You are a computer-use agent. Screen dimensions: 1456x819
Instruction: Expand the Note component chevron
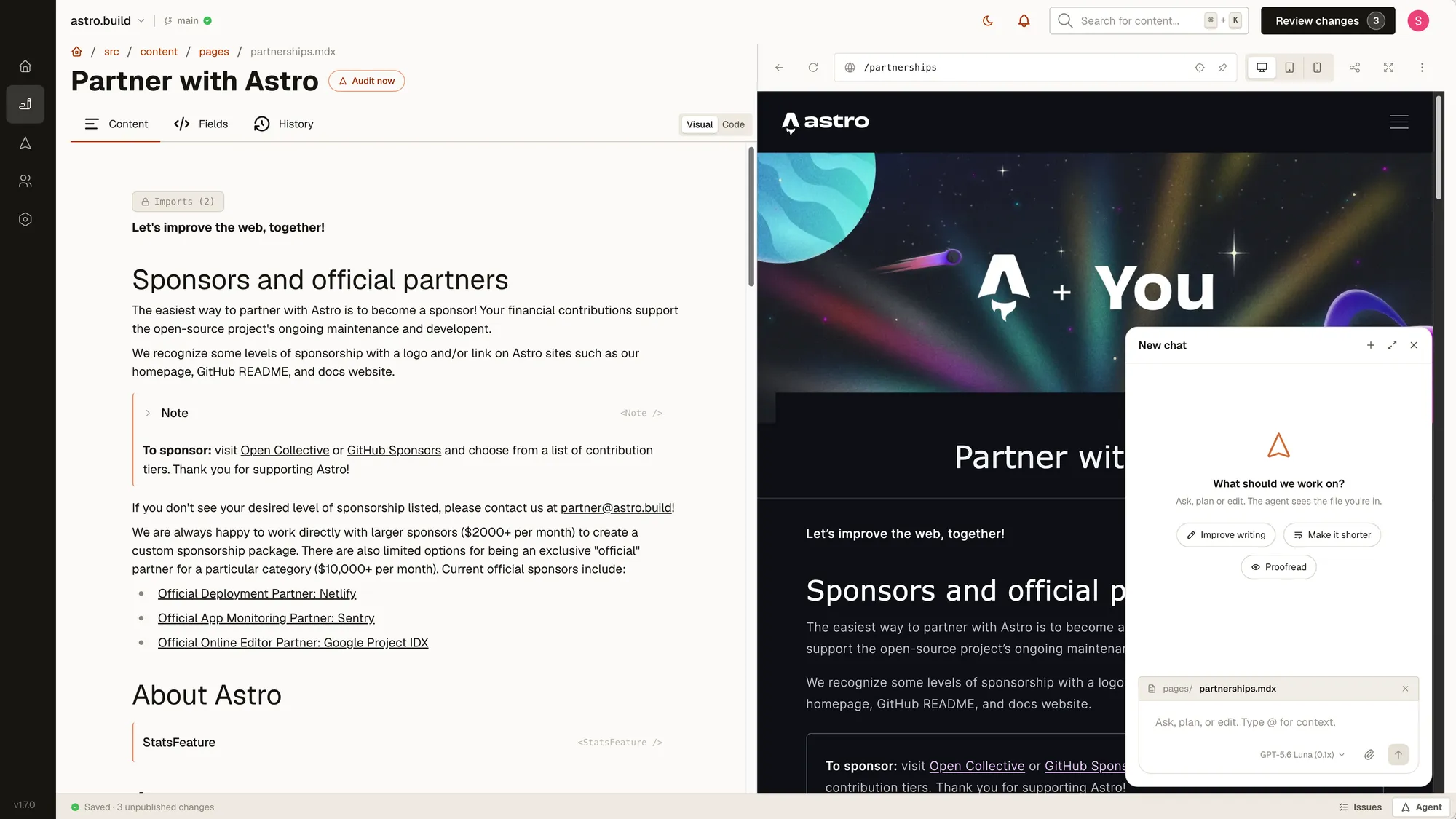click(x=148, y=413)
